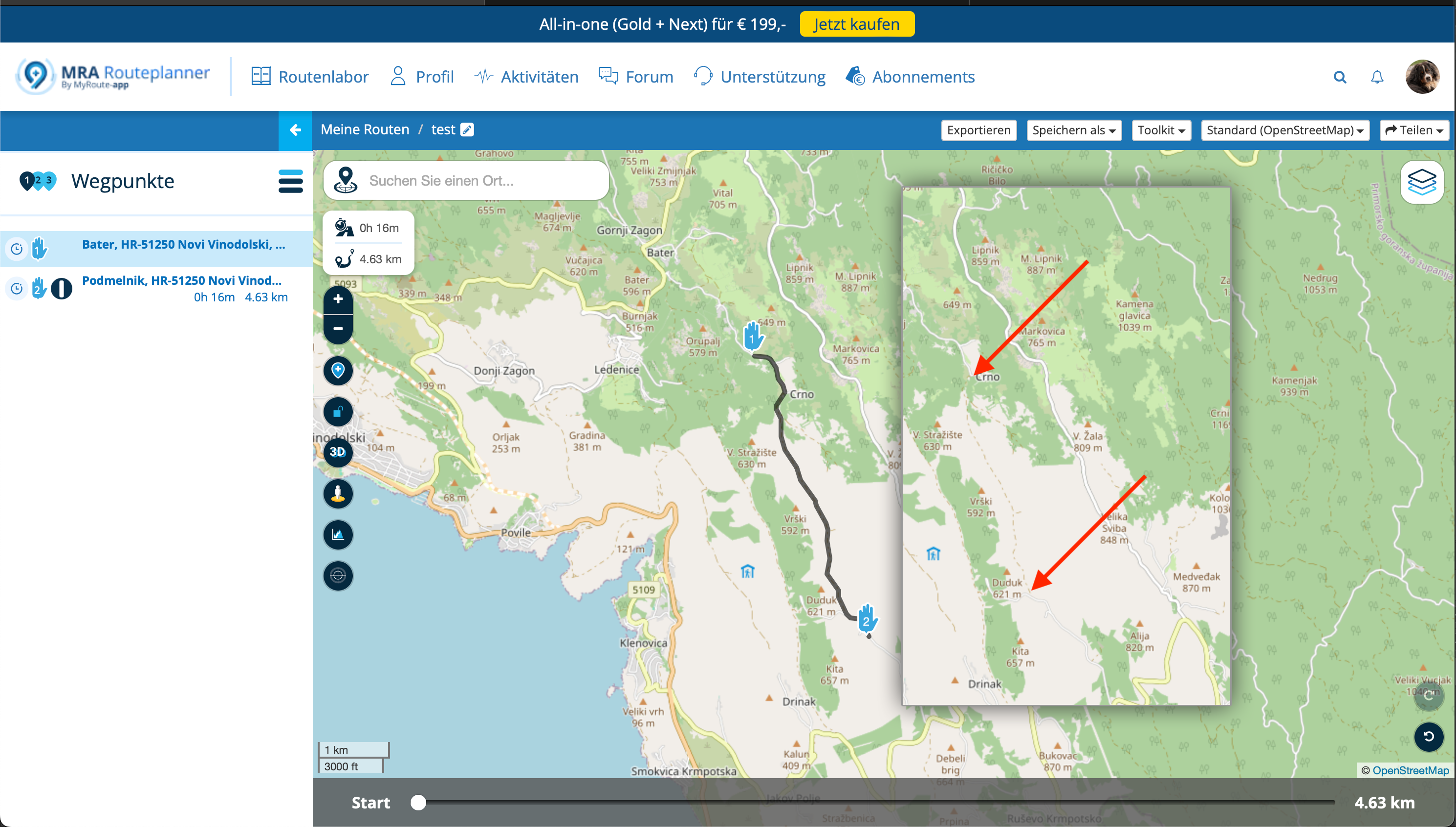Click the 'test' route name
The width and height of the screenshot is (1456, 827).
click(443, 129)
